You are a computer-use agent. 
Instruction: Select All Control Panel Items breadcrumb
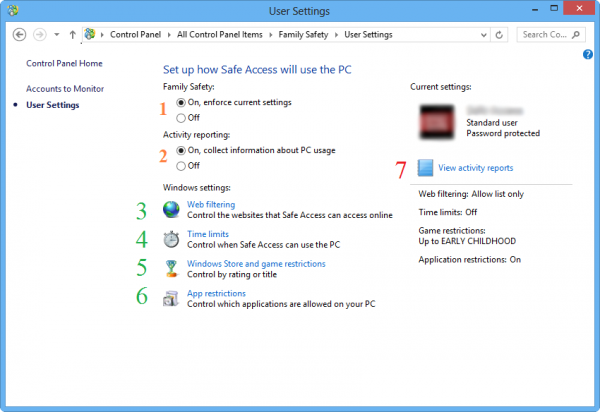220,34
